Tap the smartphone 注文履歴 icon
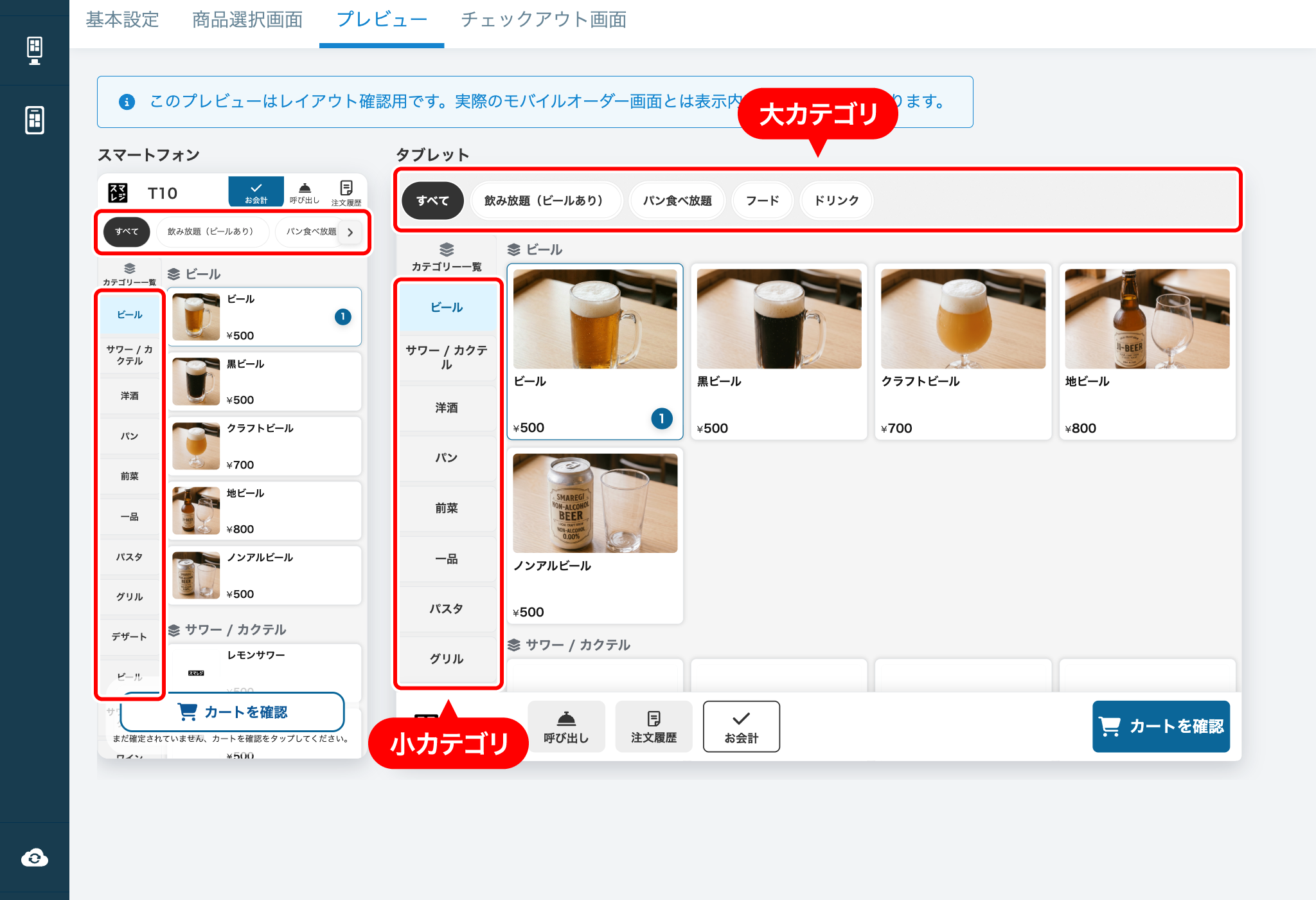 346,187
